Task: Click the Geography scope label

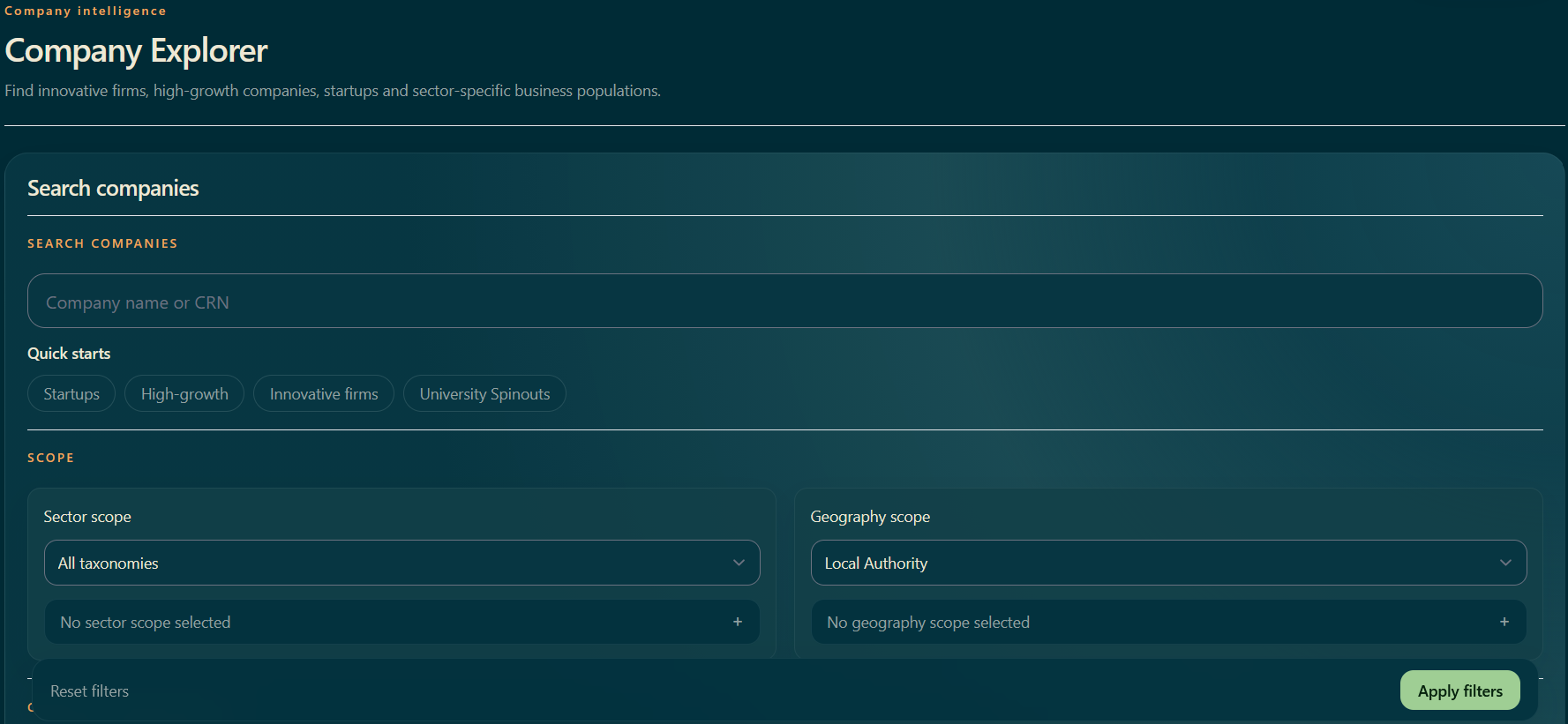Action: 870,517
